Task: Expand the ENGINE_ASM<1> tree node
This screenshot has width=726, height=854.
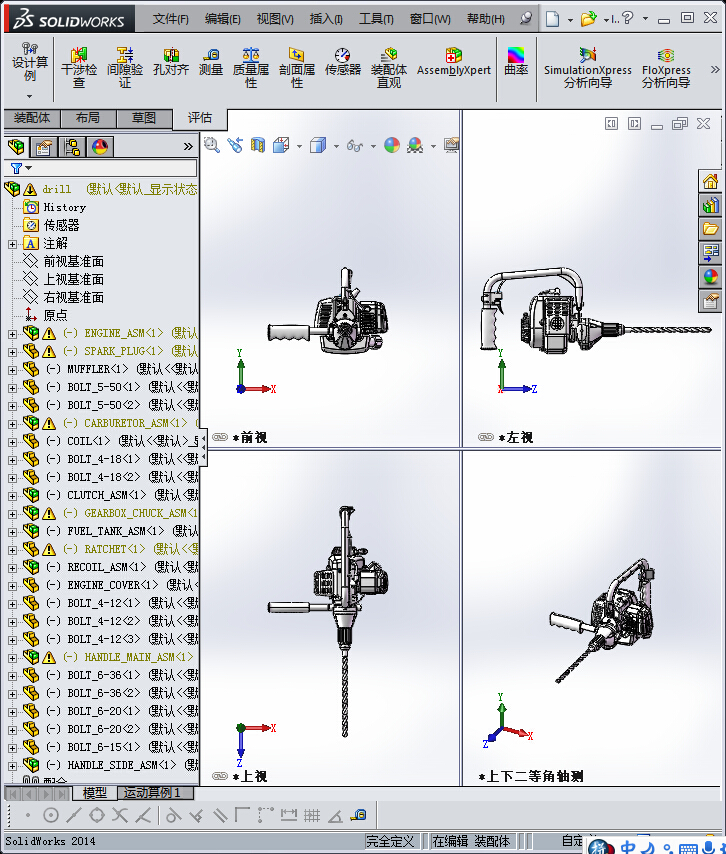Action: tap(12, 334)
